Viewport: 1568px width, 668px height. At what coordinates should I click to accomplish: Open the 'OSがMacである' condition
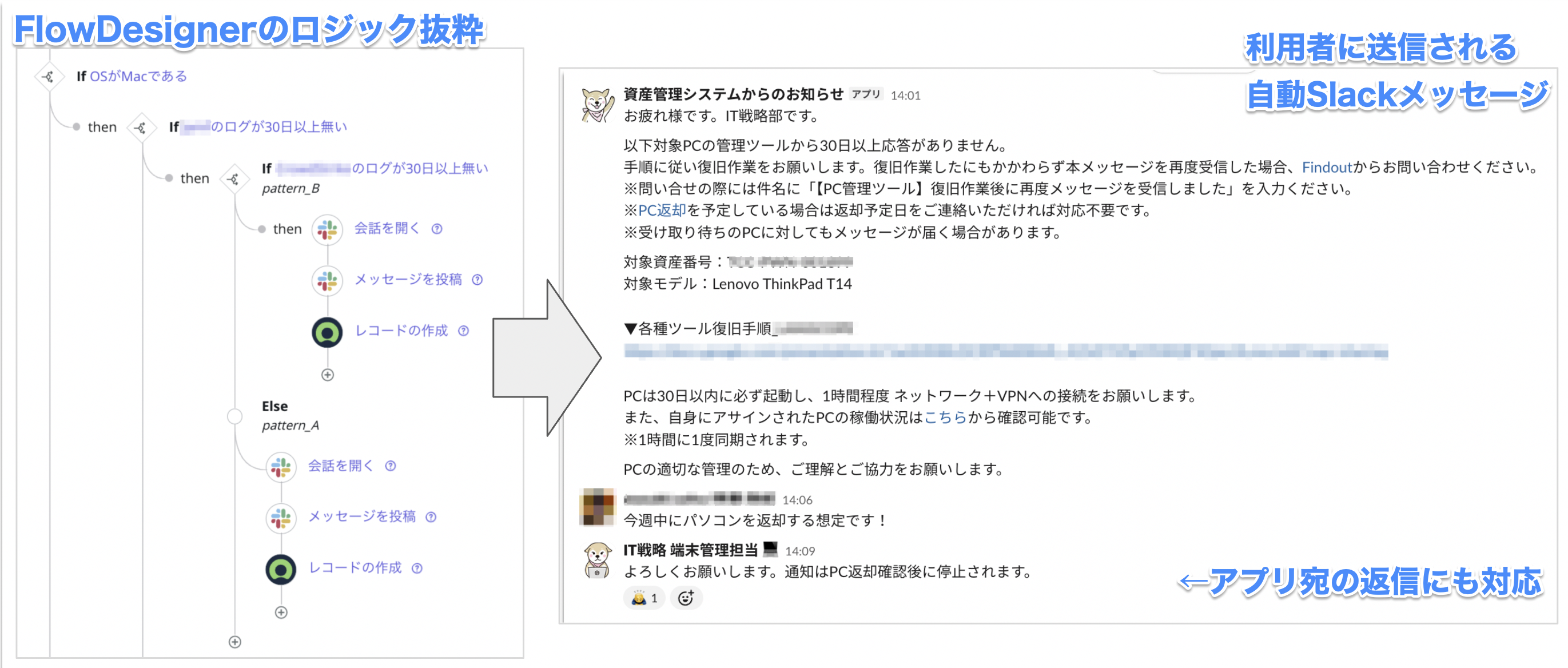(x=138, y=76)
